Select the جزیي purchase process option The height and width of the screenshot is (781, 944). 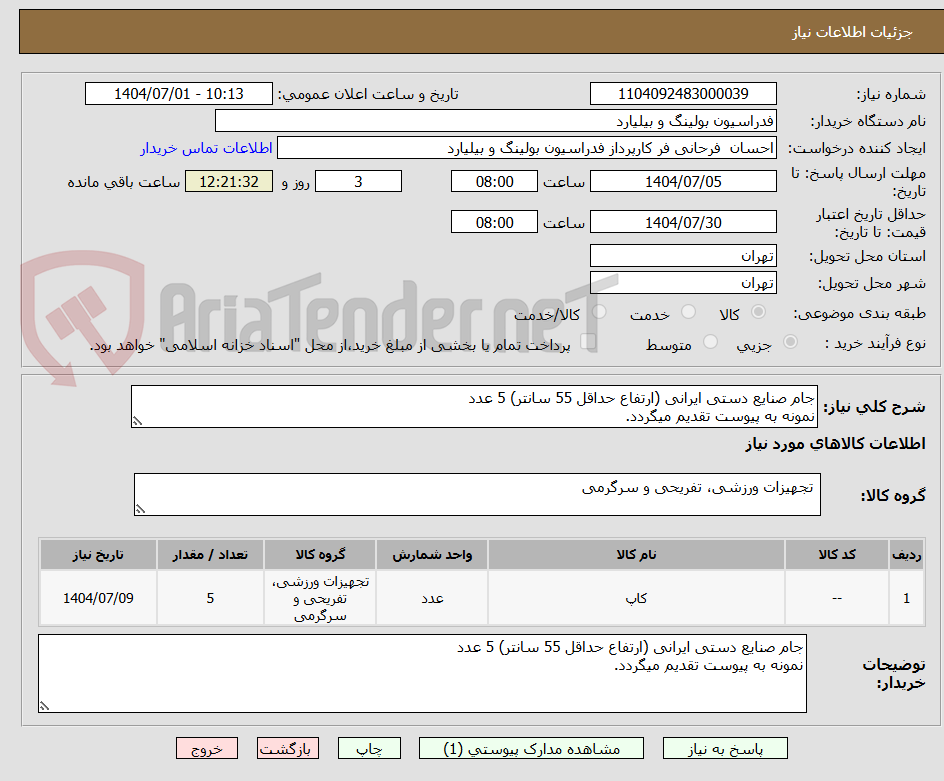(790, 341)
